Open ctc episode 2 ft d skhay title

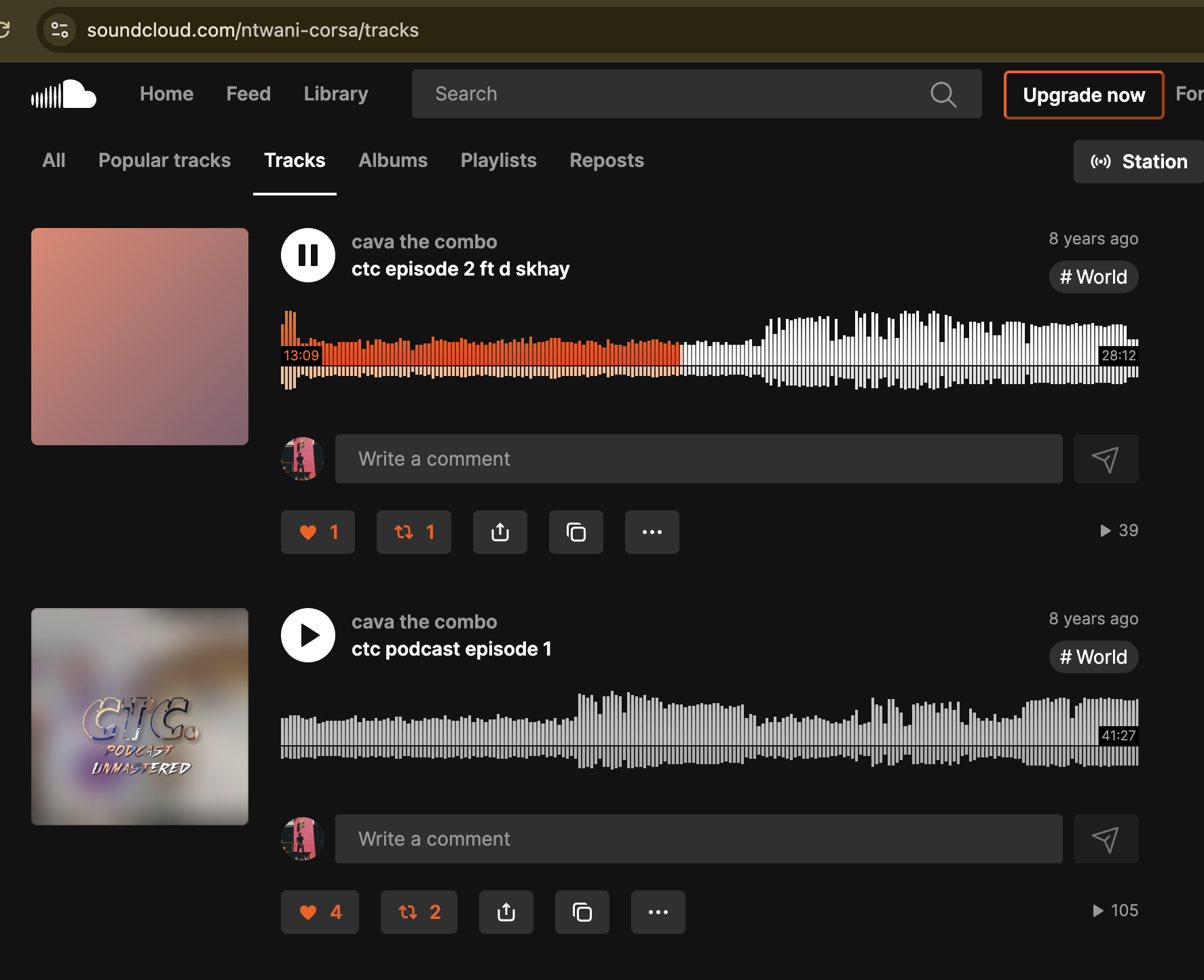(460, 269)
